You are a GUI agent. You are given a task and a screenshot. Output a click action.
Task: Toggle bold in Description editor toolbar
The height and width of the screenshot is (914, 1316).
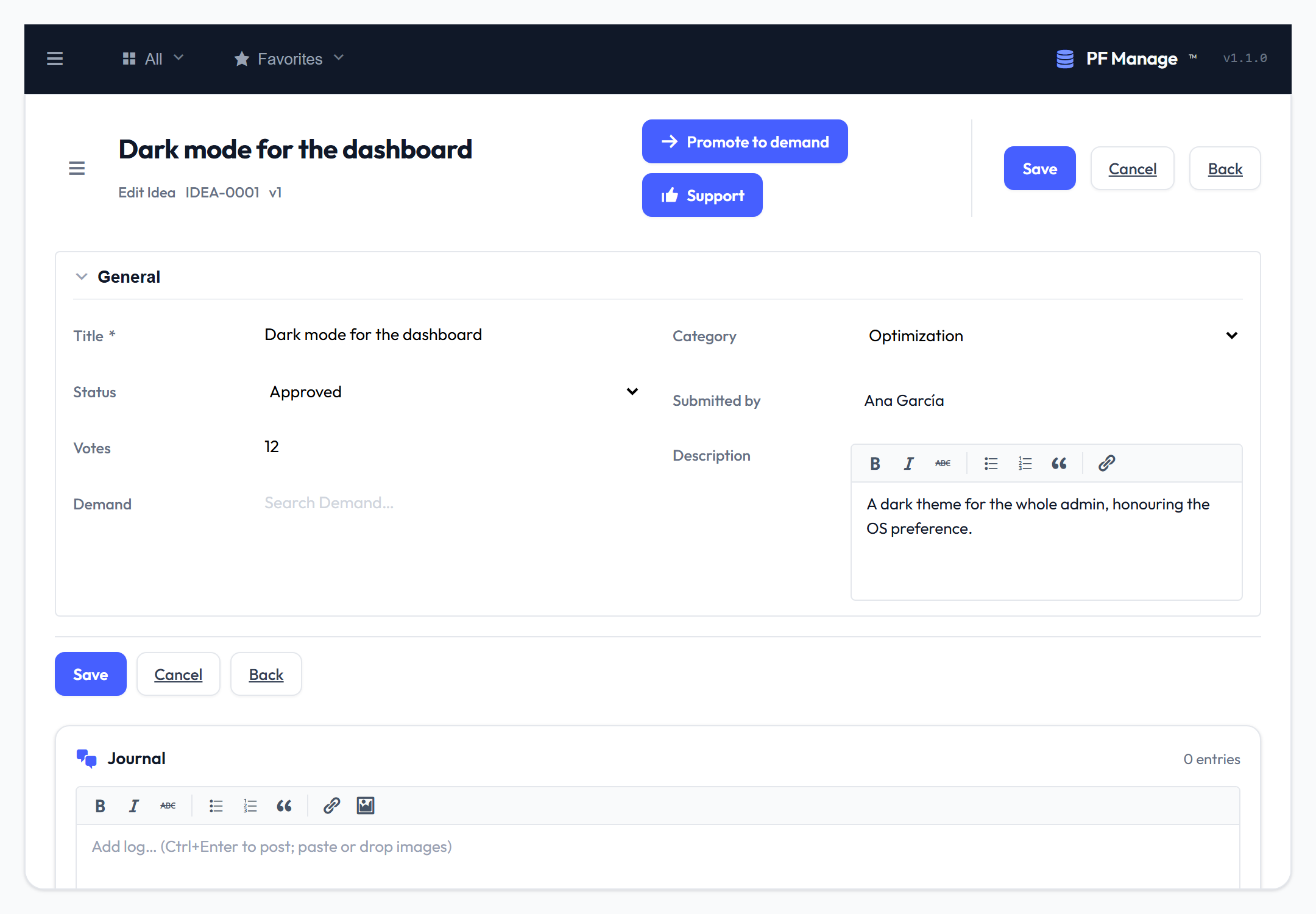pos(875,464)
